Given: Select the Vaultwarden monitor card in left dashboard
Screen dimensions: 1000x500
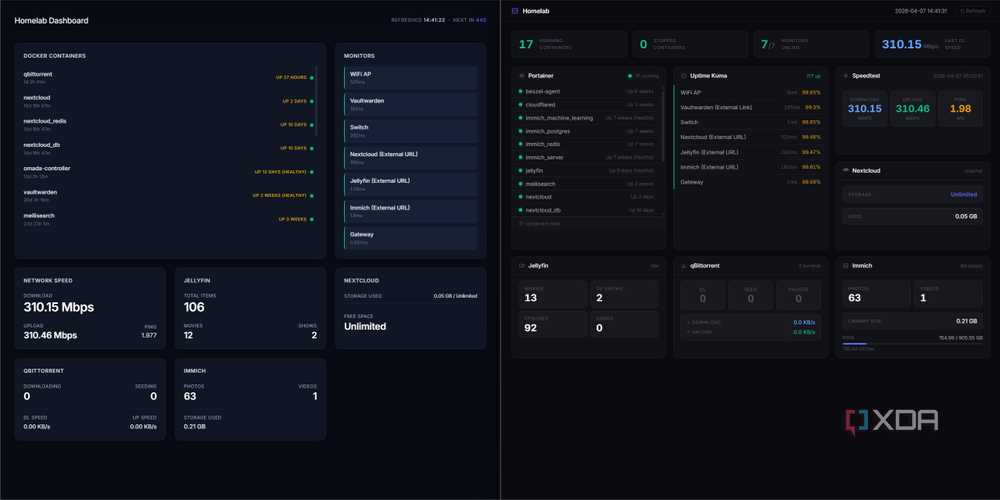Looking at the screenshot, I should pyautogui.click(x=410, y=105).
